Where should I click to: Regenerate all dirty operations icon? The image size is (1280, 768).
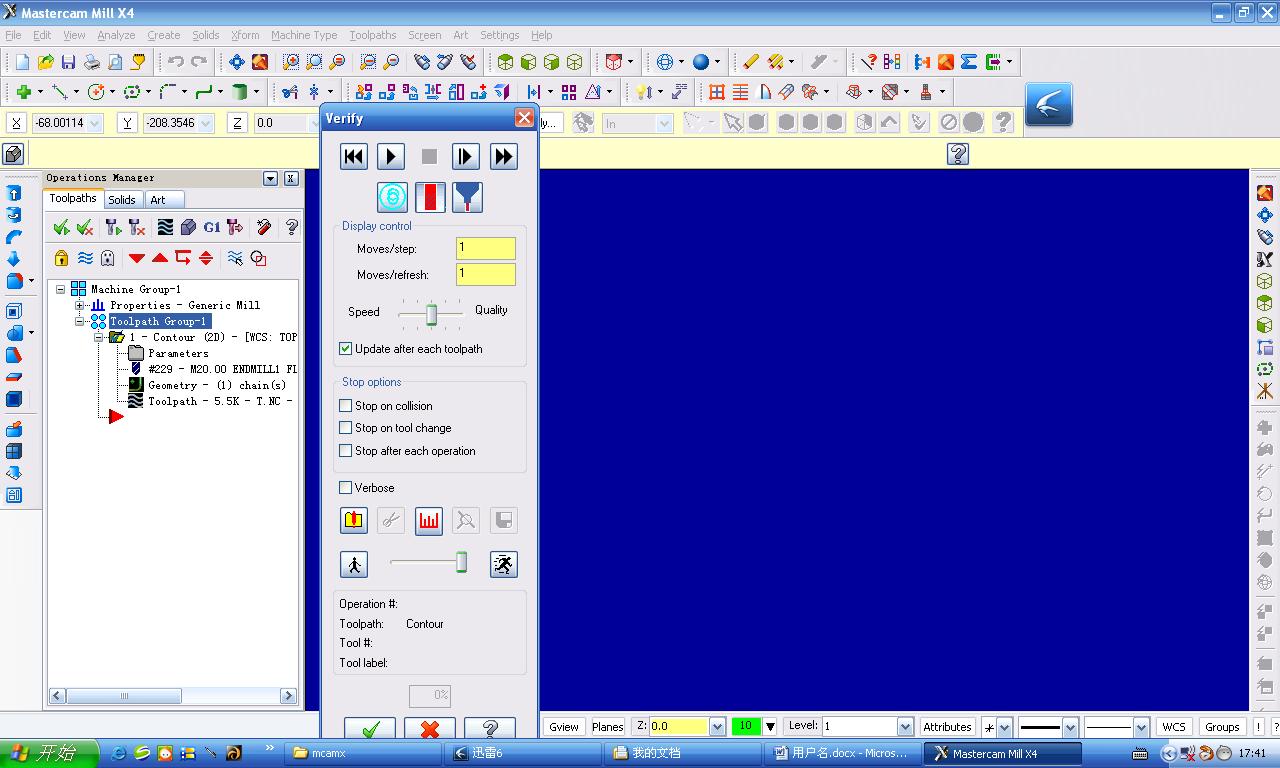pyautogui.click(x=137, y=227)
